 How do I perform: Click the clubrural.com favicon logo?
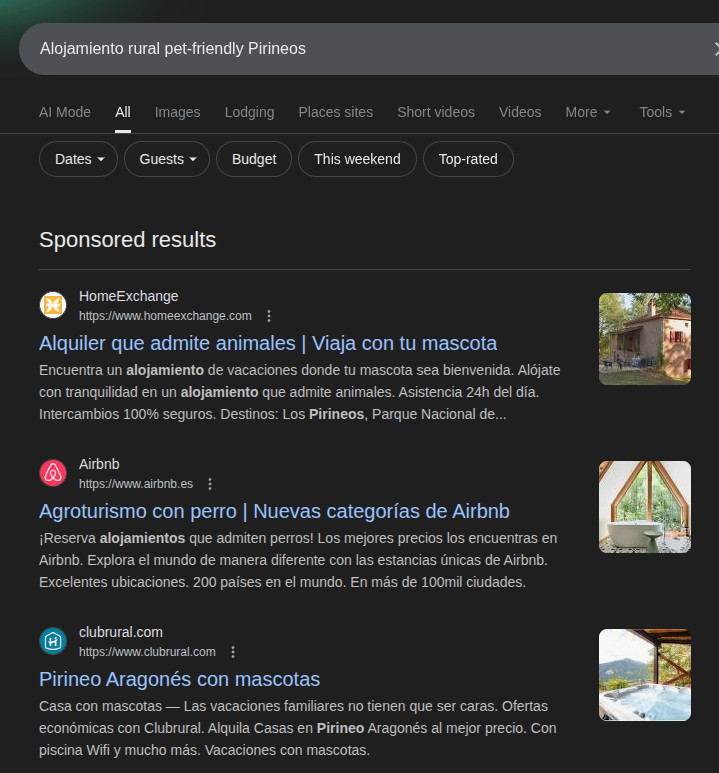point(53,641)
